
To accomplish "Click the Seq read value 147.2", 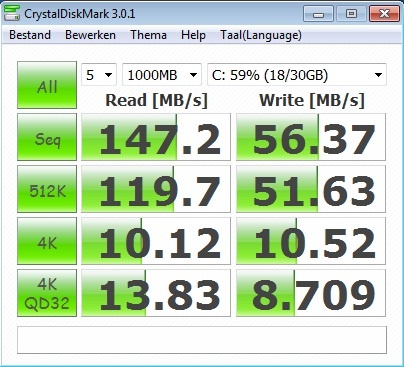I will click(156, 137).
